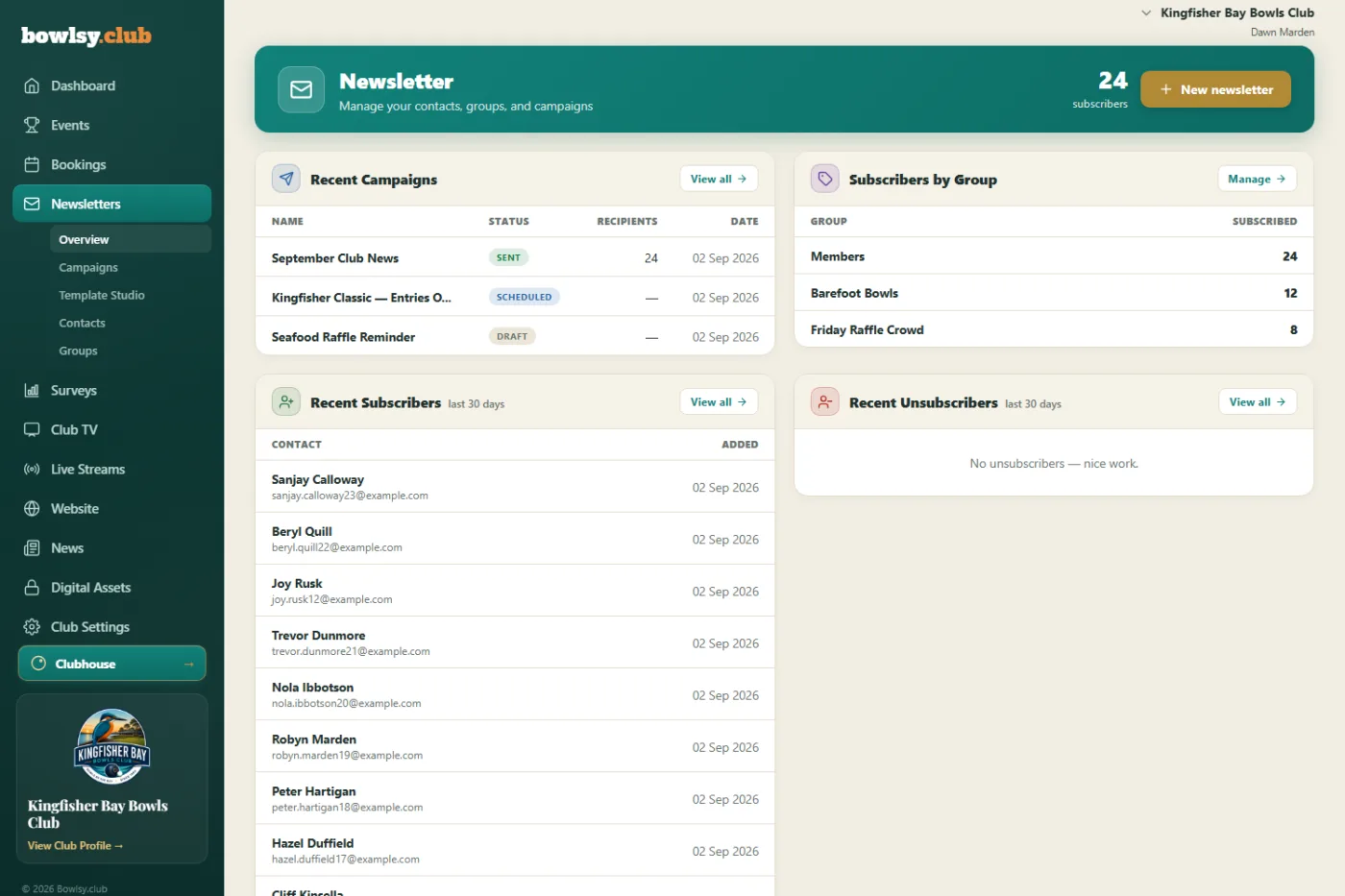
Task: Click the Surveys bar chart icon
Action: pyautogui.click(x=32, y=390)
